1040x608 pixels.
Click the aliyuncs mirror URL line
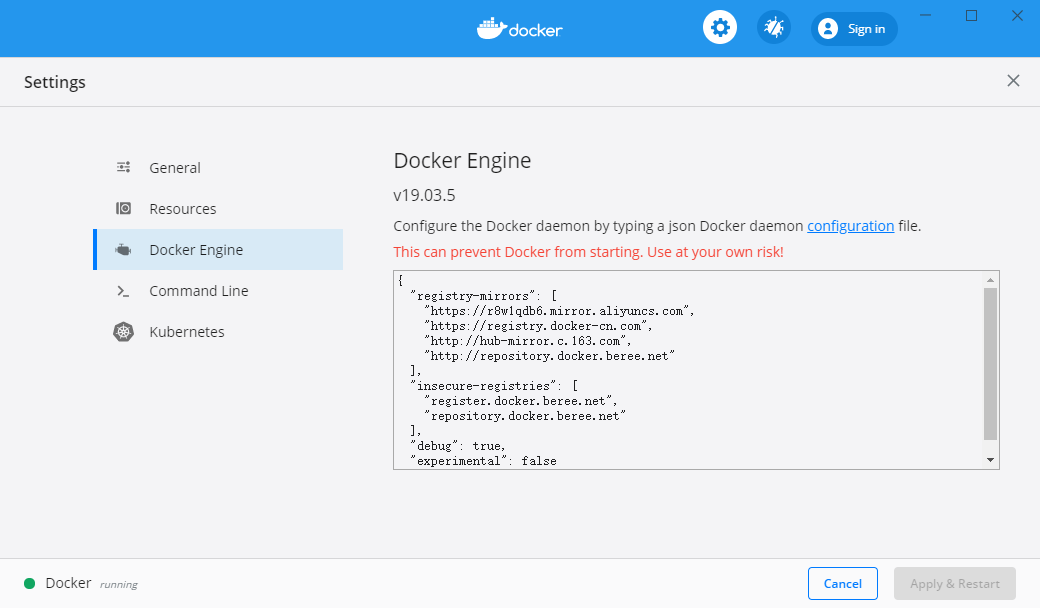click(559, 311)
